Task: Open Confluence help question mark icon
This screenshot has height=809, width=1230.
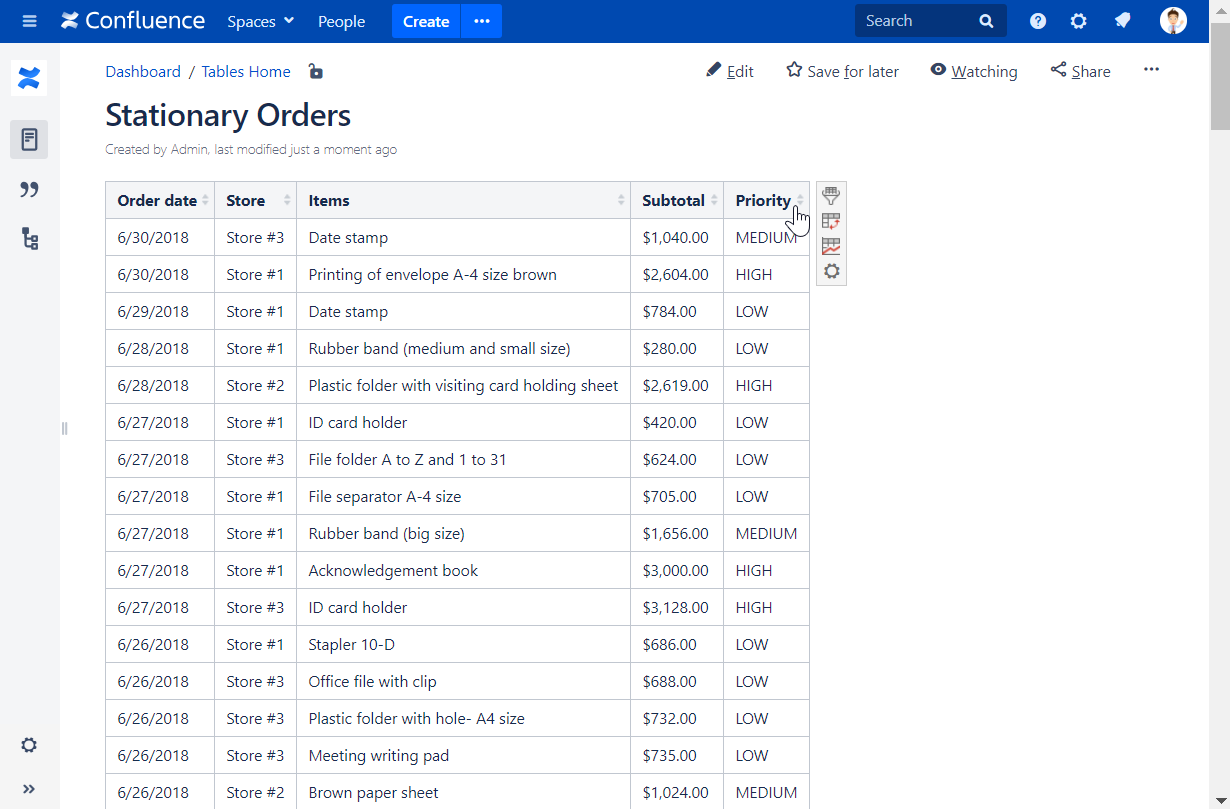Action: 1037,20
